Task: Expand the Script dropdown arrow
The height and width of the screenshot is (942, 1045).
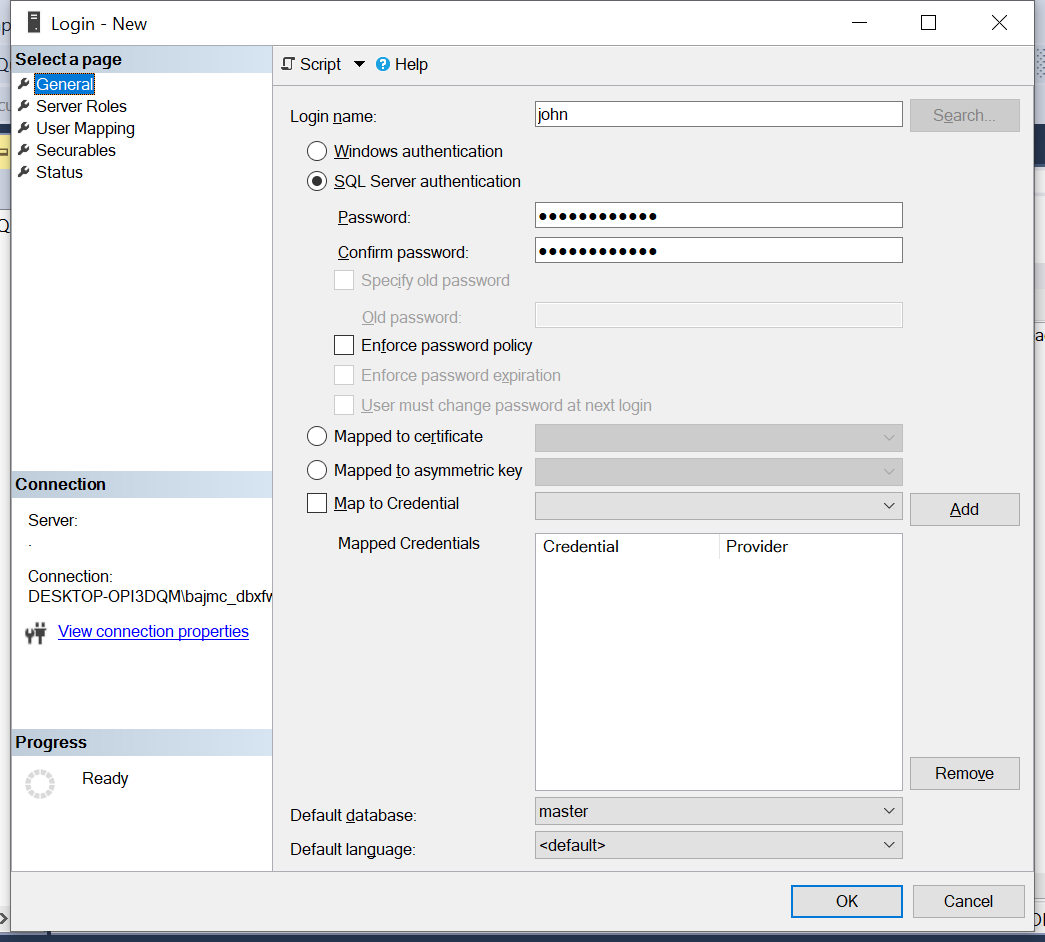Action: coord(357,64)
